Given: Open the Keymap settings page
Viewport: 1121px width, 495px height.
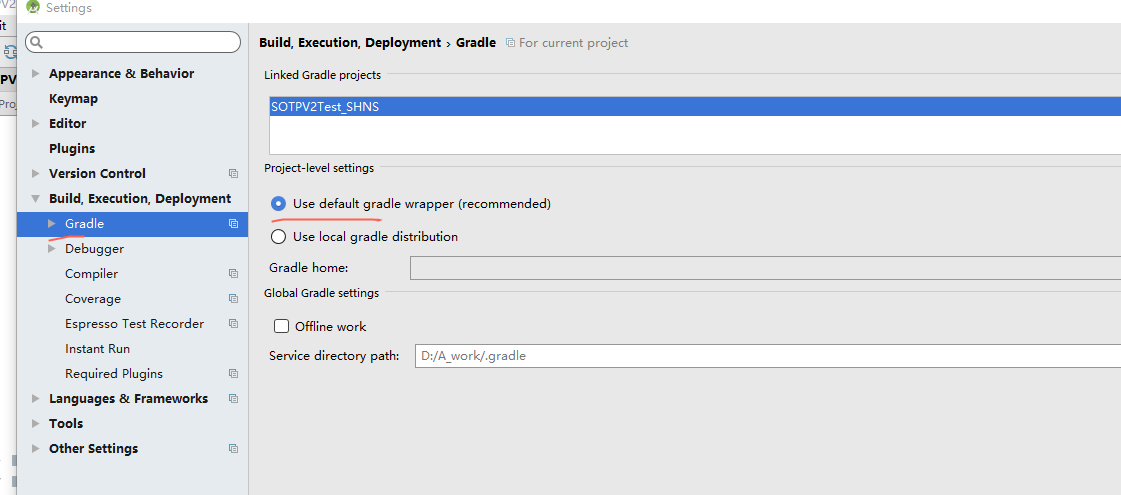Looking at the screenshot, I should coord(73,99).
